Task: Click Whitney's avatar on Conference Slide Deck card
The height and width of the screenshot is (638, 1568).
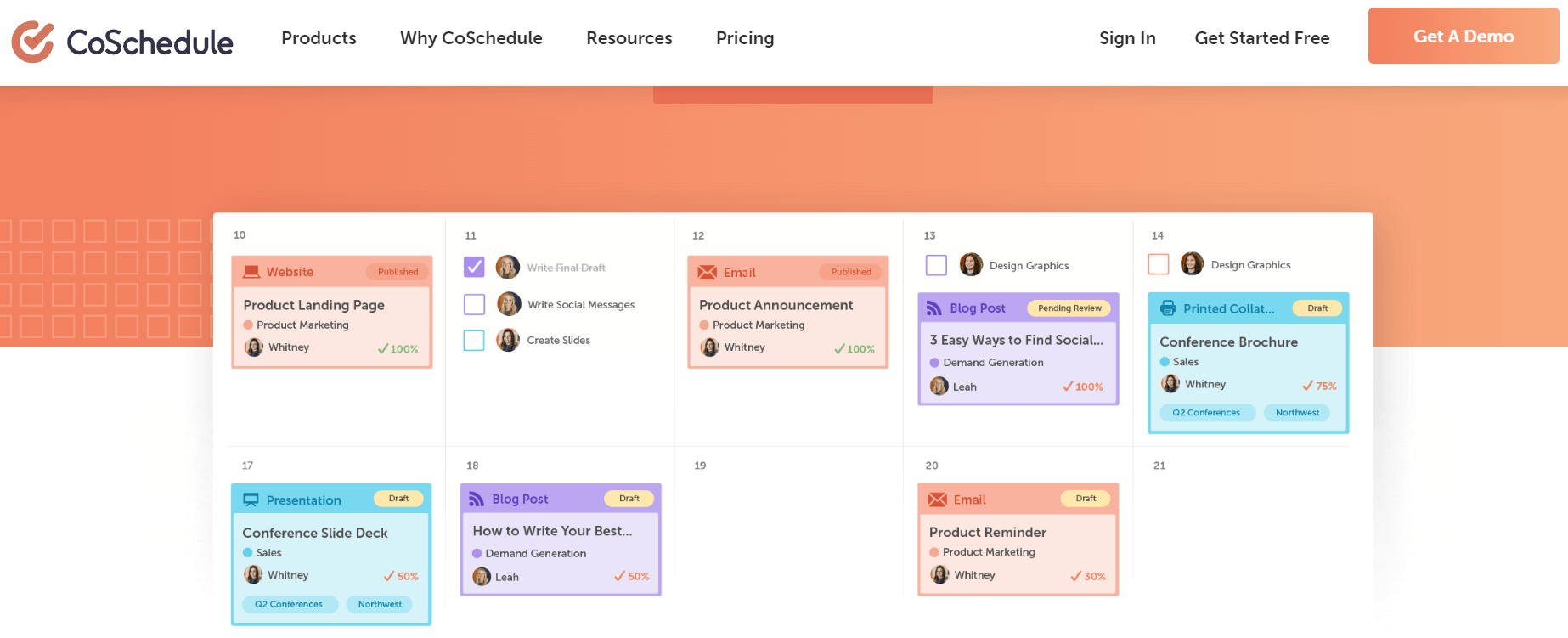Action: (253, 575)
